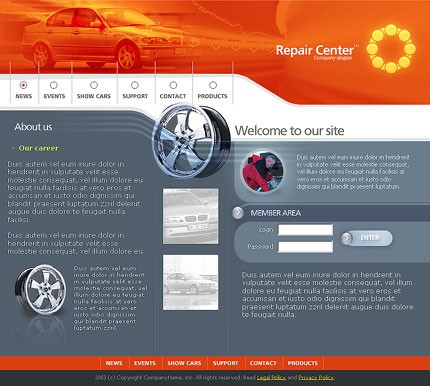
Task: Select the CONTACT radio button in top navigation
Action: tap(173, 85)
